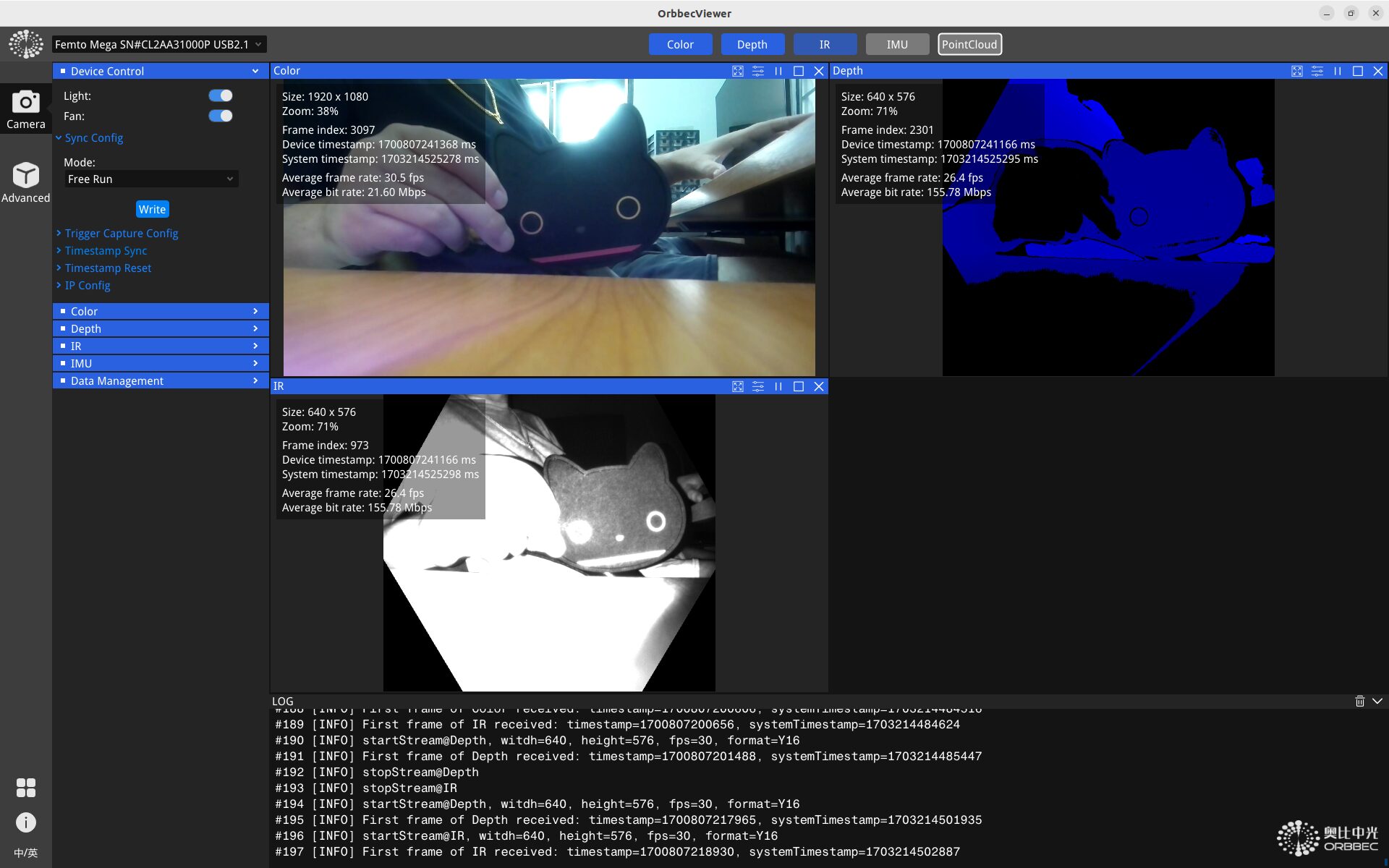Maximize the Color stream panel
The image size is (1389, 868).
[799, 71]
